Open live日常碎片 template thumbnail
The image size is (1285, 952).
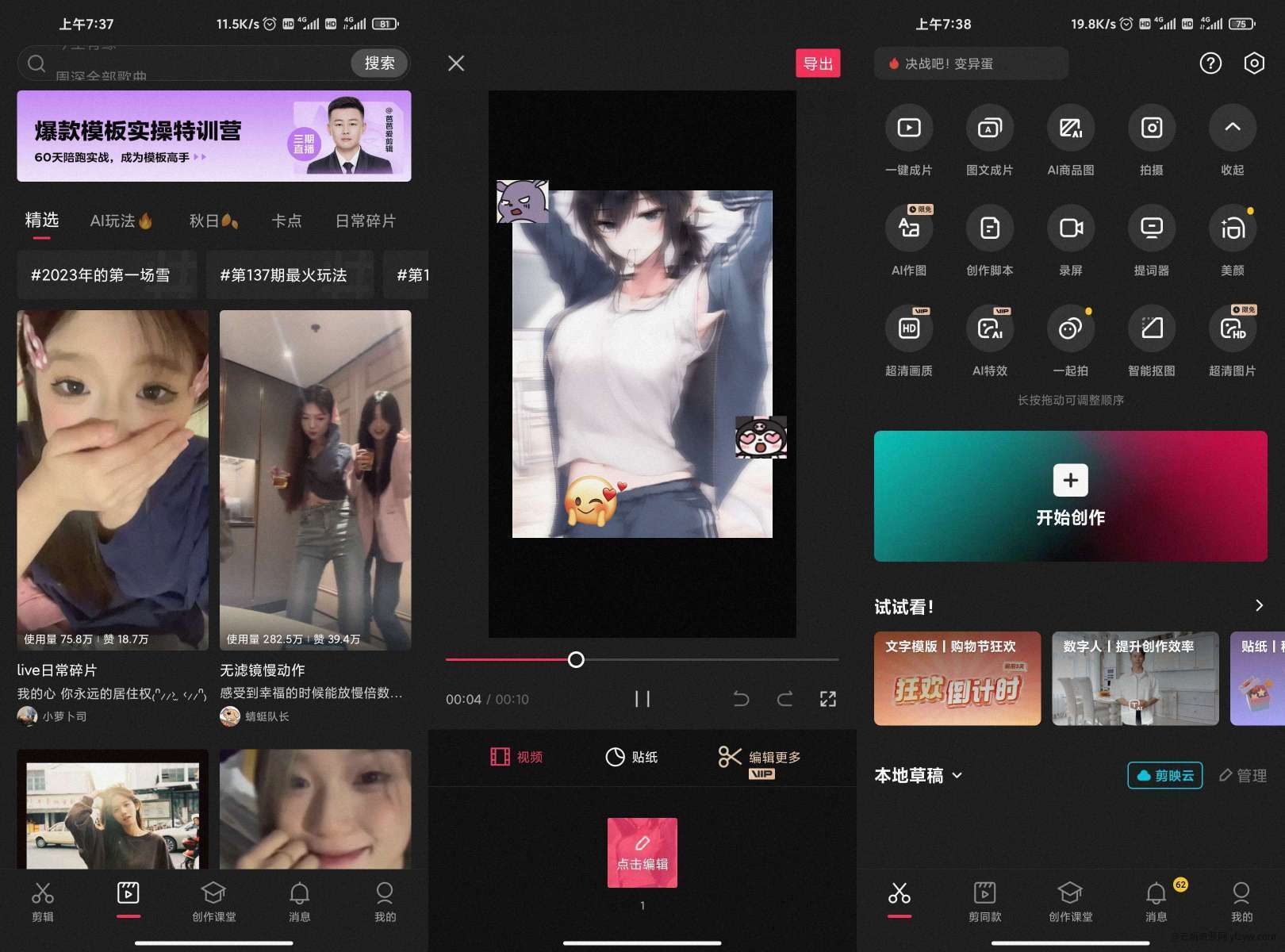[113, 481]
